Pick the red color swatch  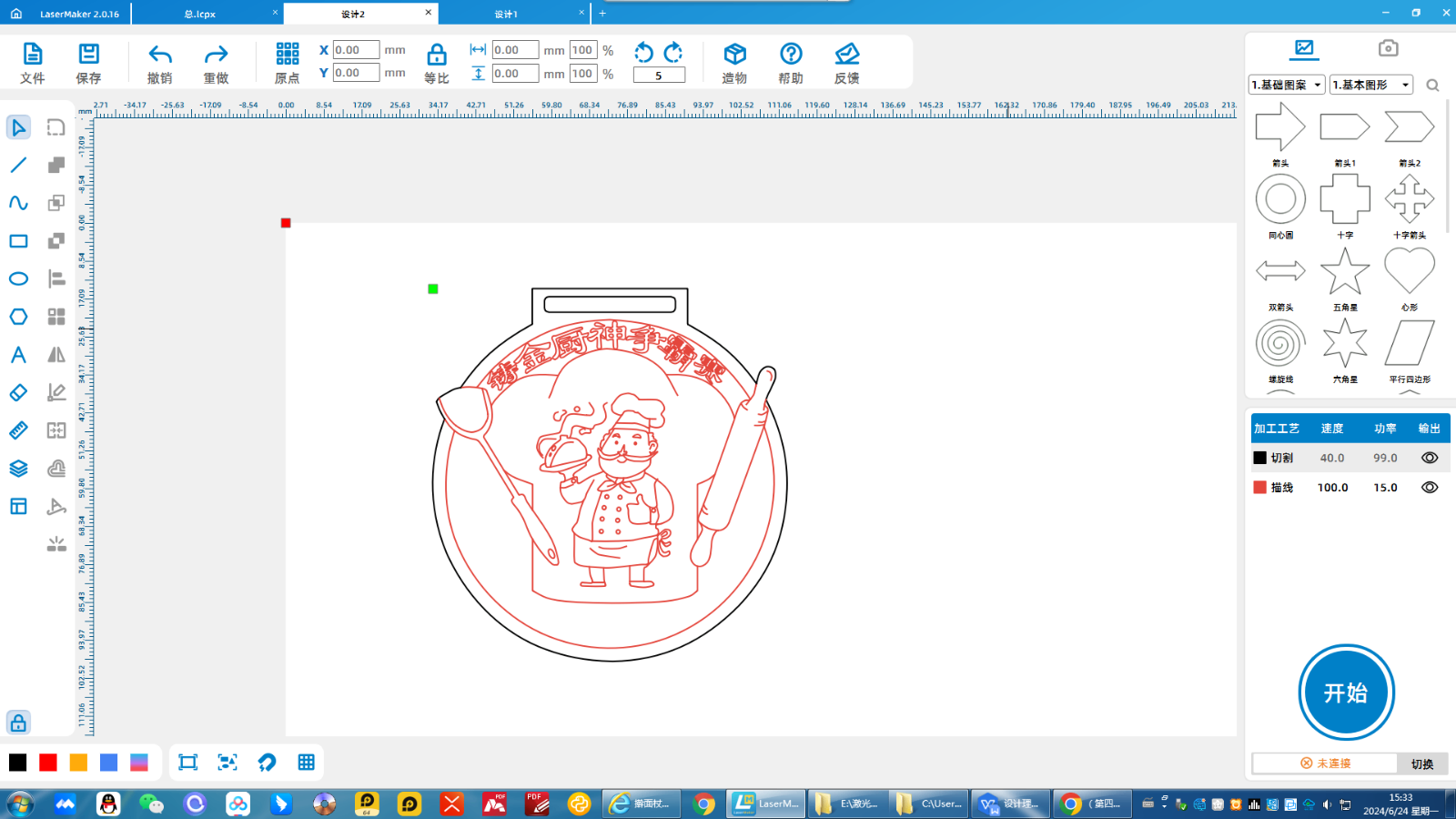pos(48,763)
